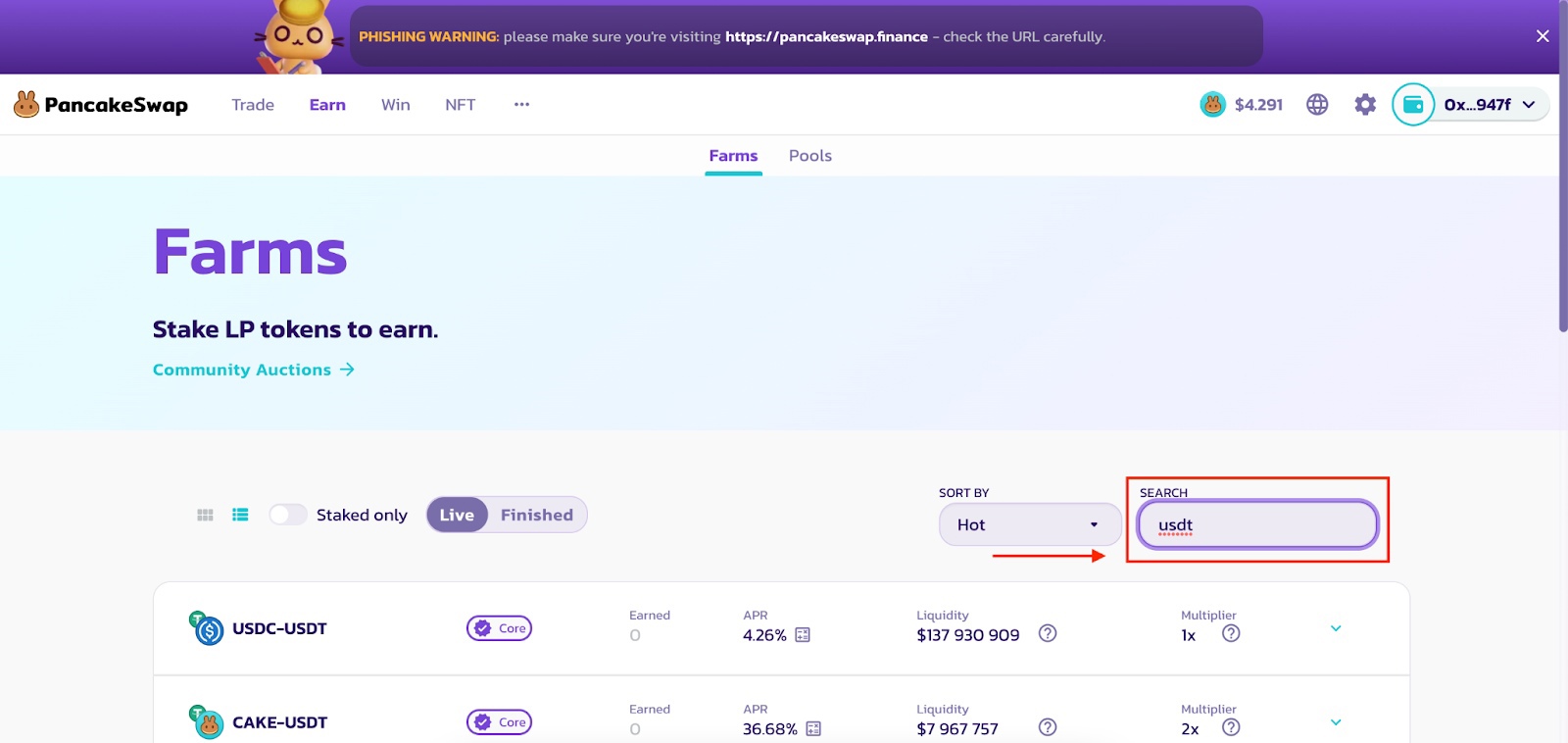This screenshot has width=1568, height=743.
Task: Switch to table list view
Action: coord(240,515)
